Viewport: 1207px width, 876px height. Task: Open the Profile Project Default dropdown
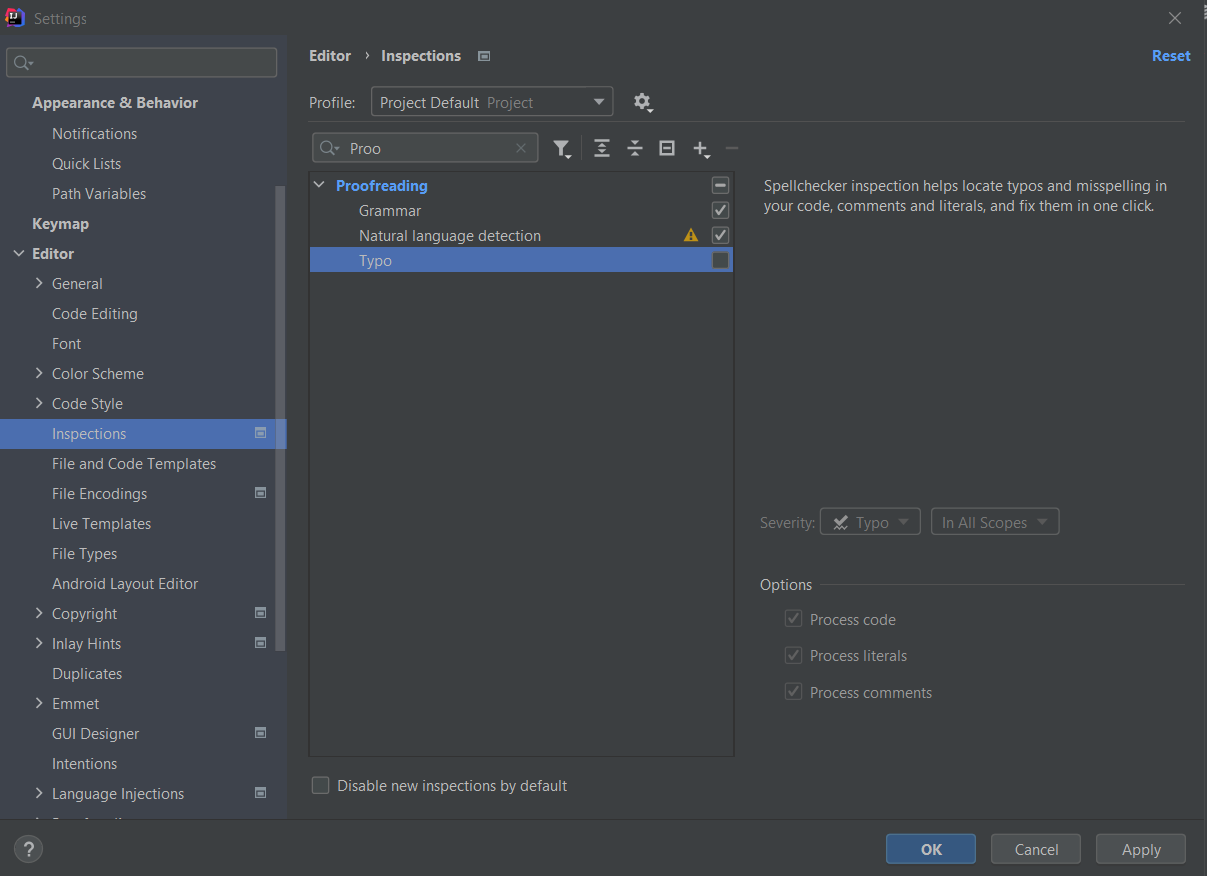(492, 102)
